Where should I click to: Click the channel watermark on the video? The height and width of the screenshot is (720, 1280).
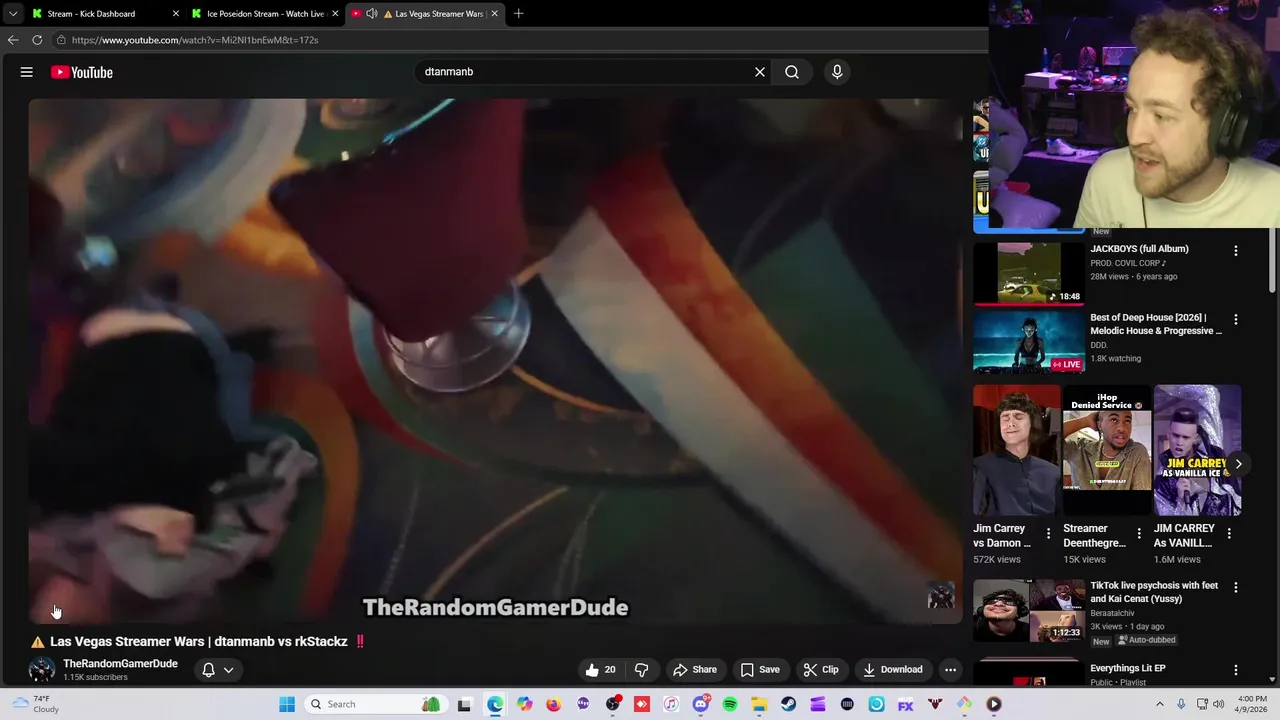pos(941,596)
